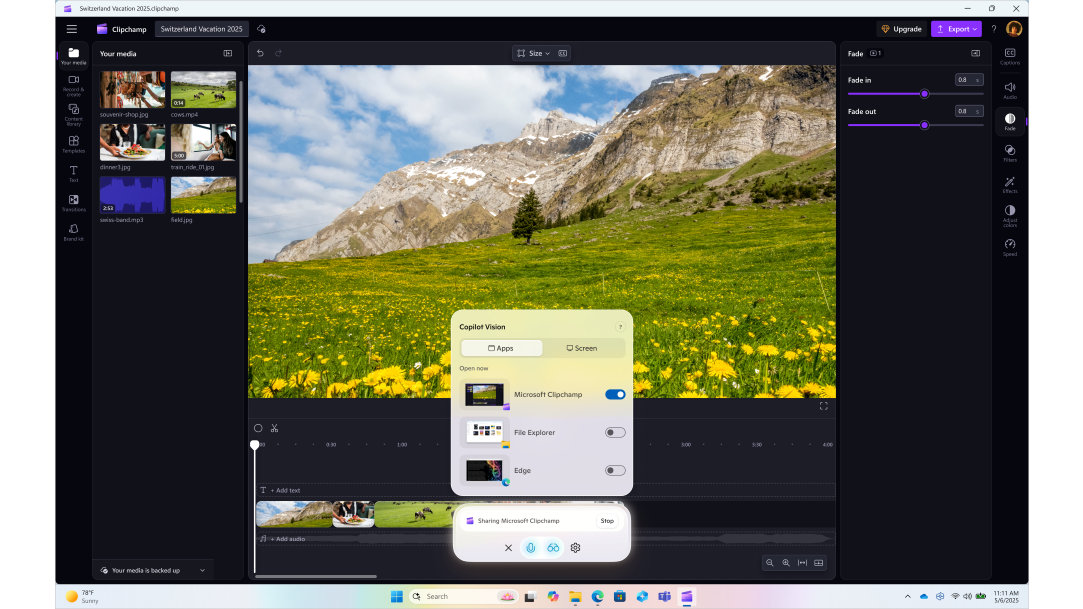Switch to the Apps tab
This screenshot has width=1083, height=609.
pyautogui.click(x=501, y=348)
